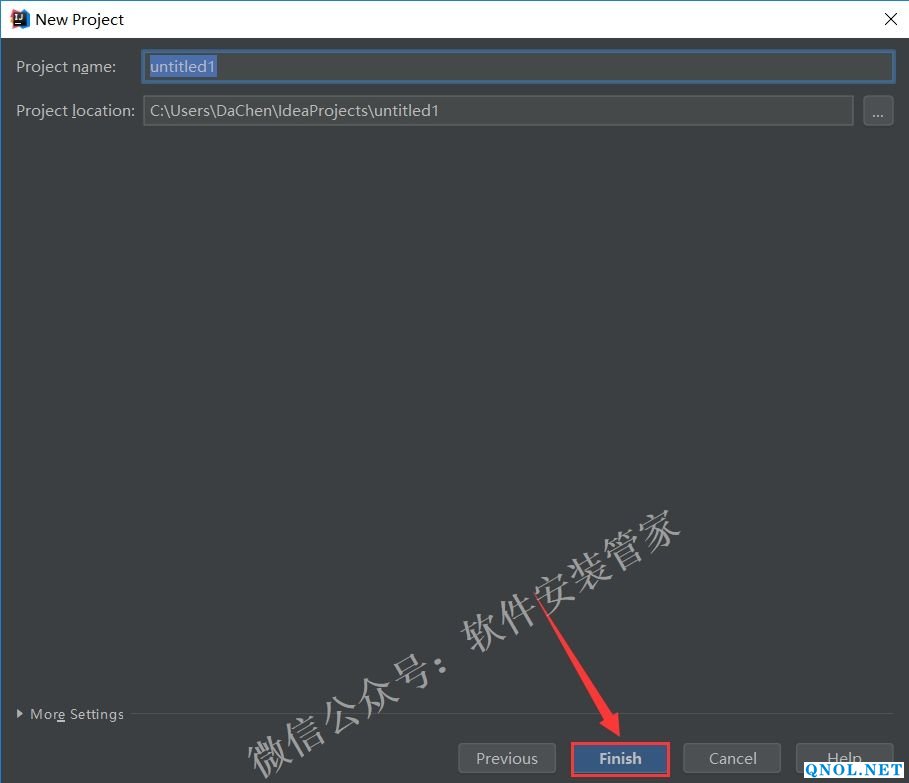
Task: Close the New Project dialog
Action: [890, 19]
